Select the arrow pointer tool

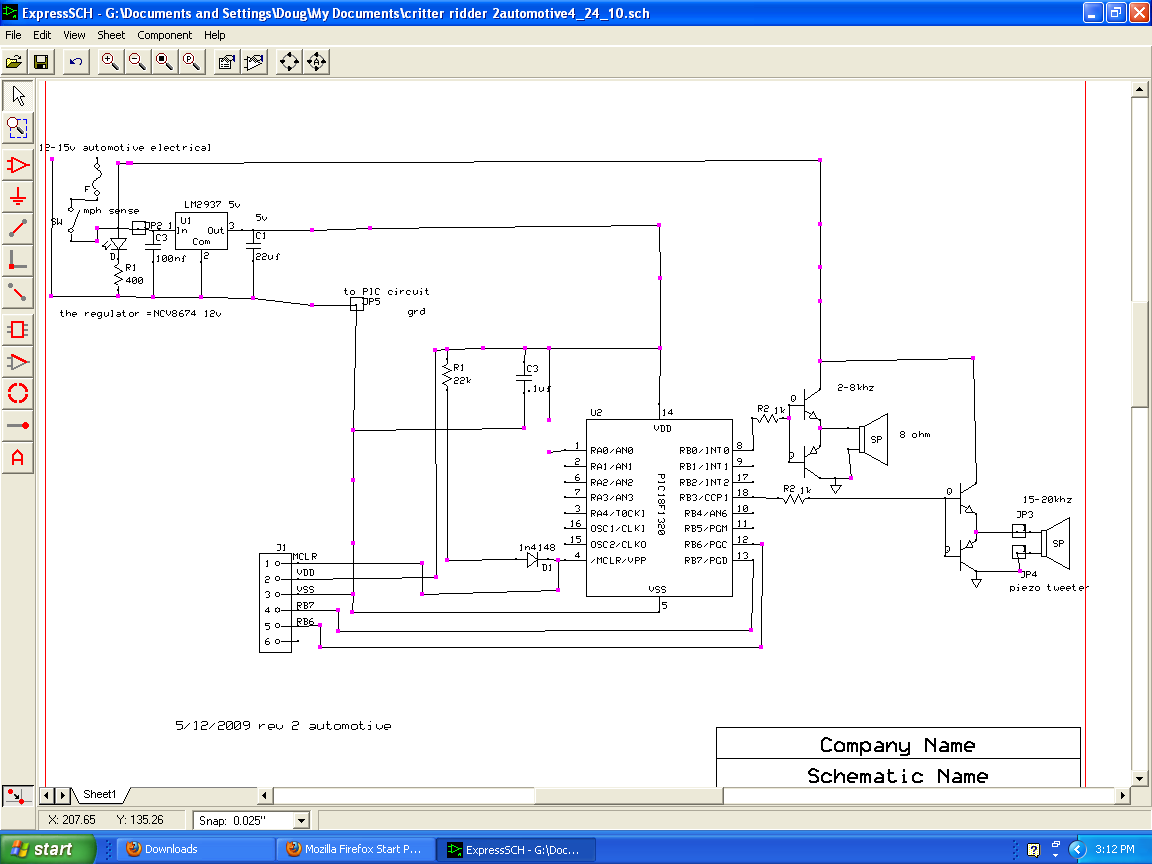(18, 96)
